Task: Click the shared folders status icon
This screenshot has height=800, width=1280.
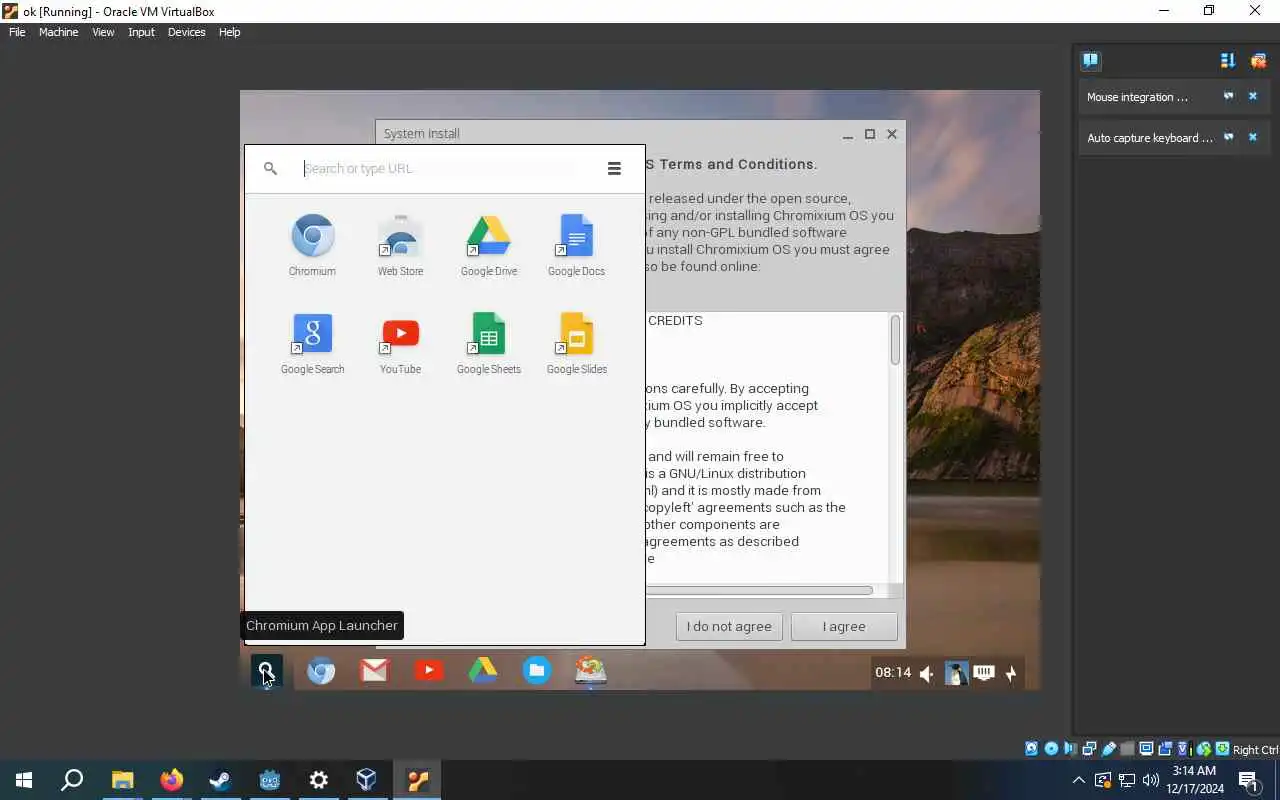Action: [1127, 749]
